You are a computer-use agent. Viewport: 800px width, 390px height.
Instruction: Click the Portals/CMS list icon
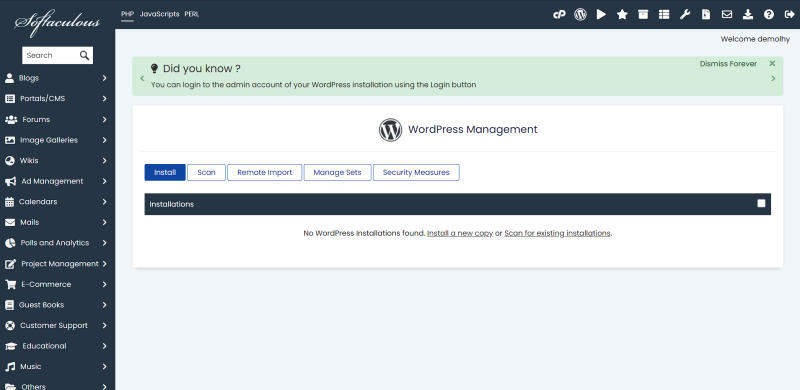point(10,99)
